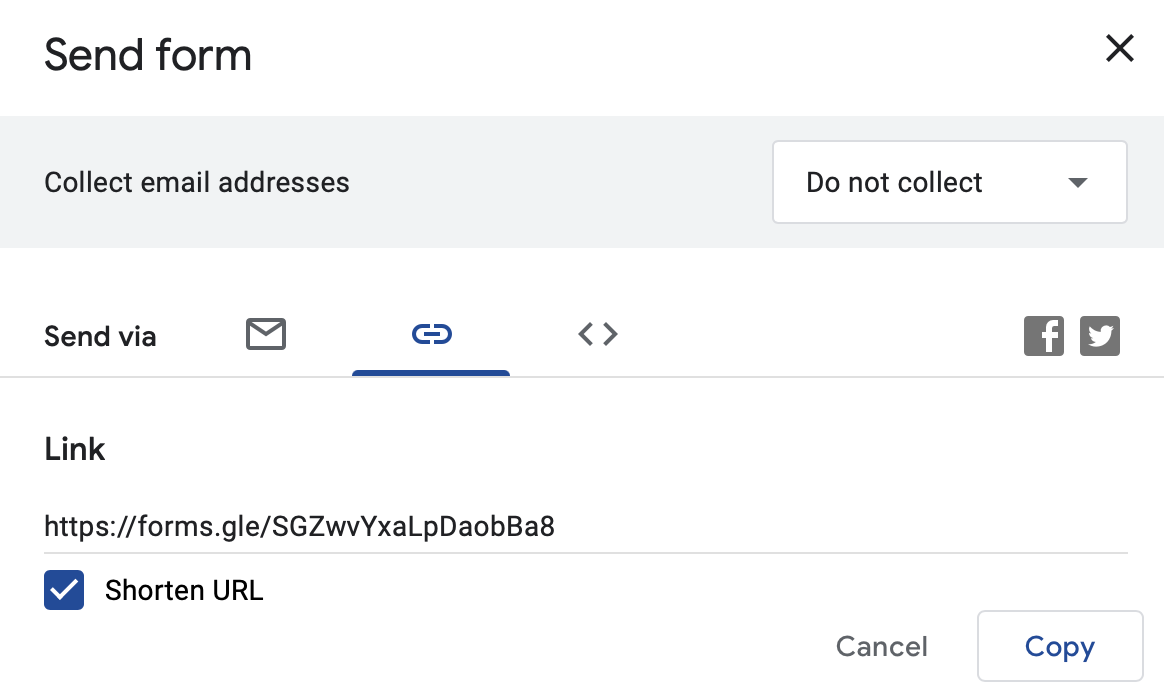
Task: Share the form on Twitter
Action: [x=1100, y=336]
